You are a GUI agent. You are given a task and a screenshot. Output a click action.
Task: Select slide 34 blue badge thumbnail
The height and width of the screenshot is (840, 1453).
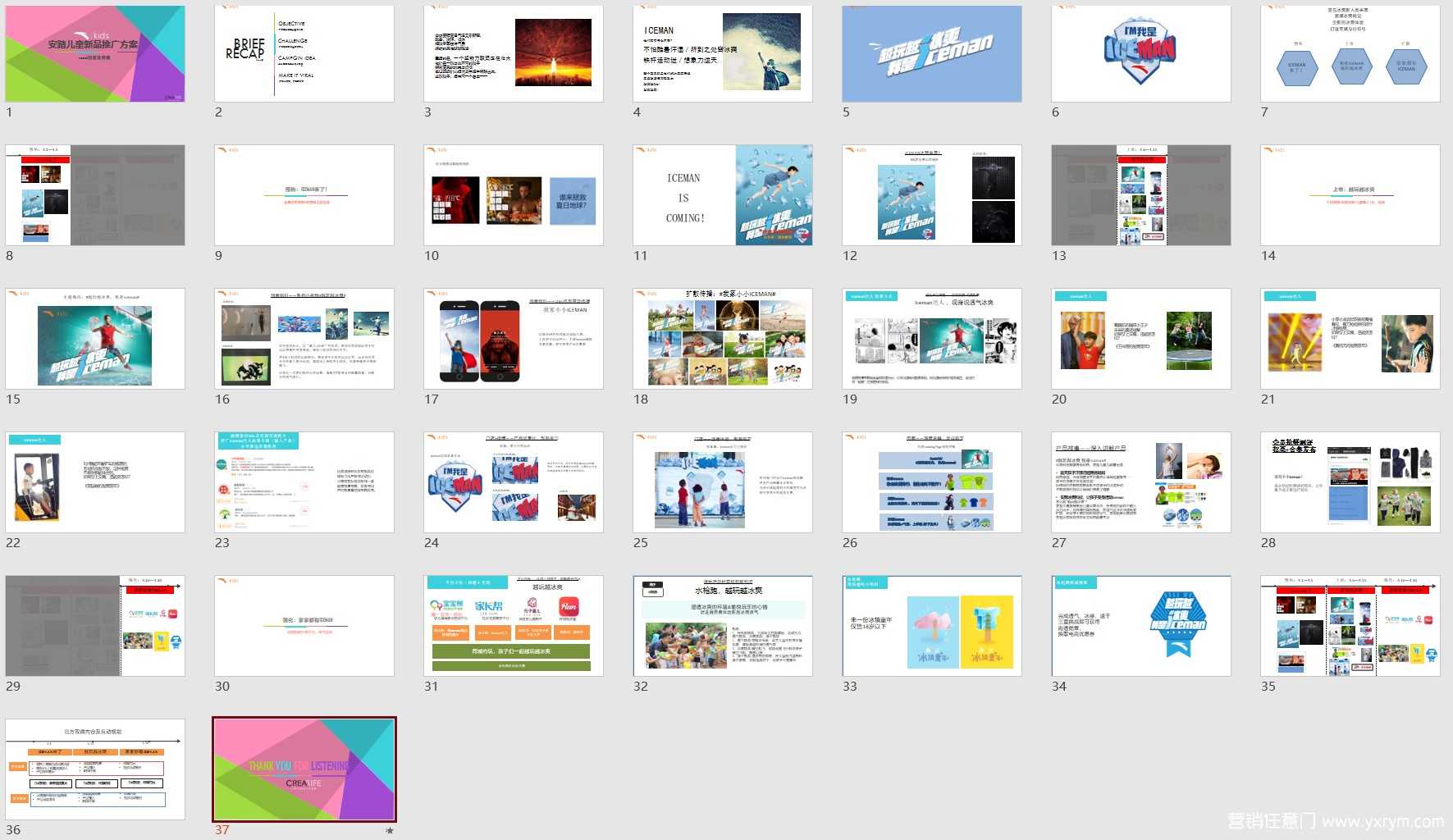pyautogui.click(x=1141, y=626)
